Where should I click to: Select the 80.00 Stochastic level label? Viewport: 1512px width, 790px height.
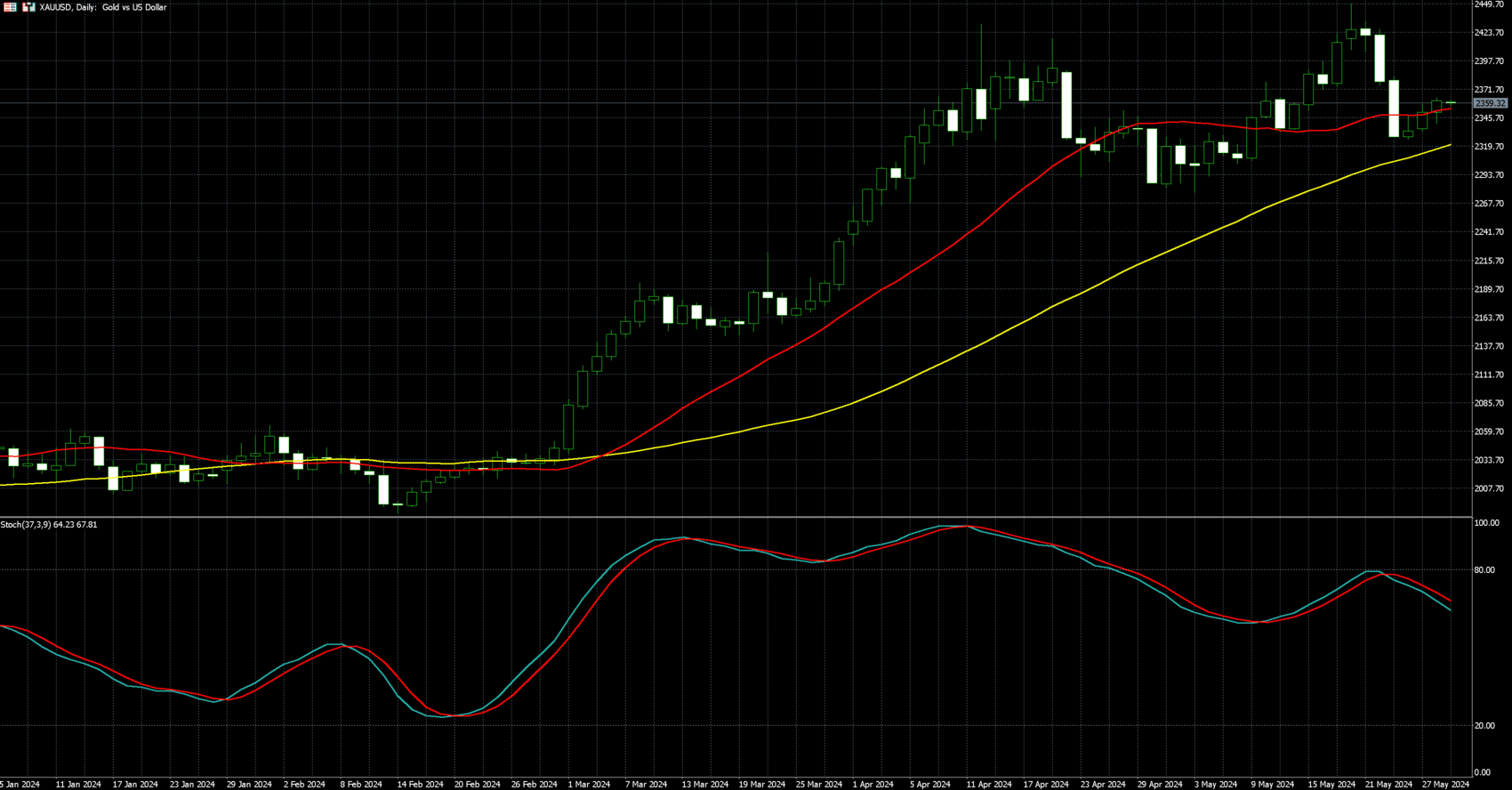point(1484,570)
